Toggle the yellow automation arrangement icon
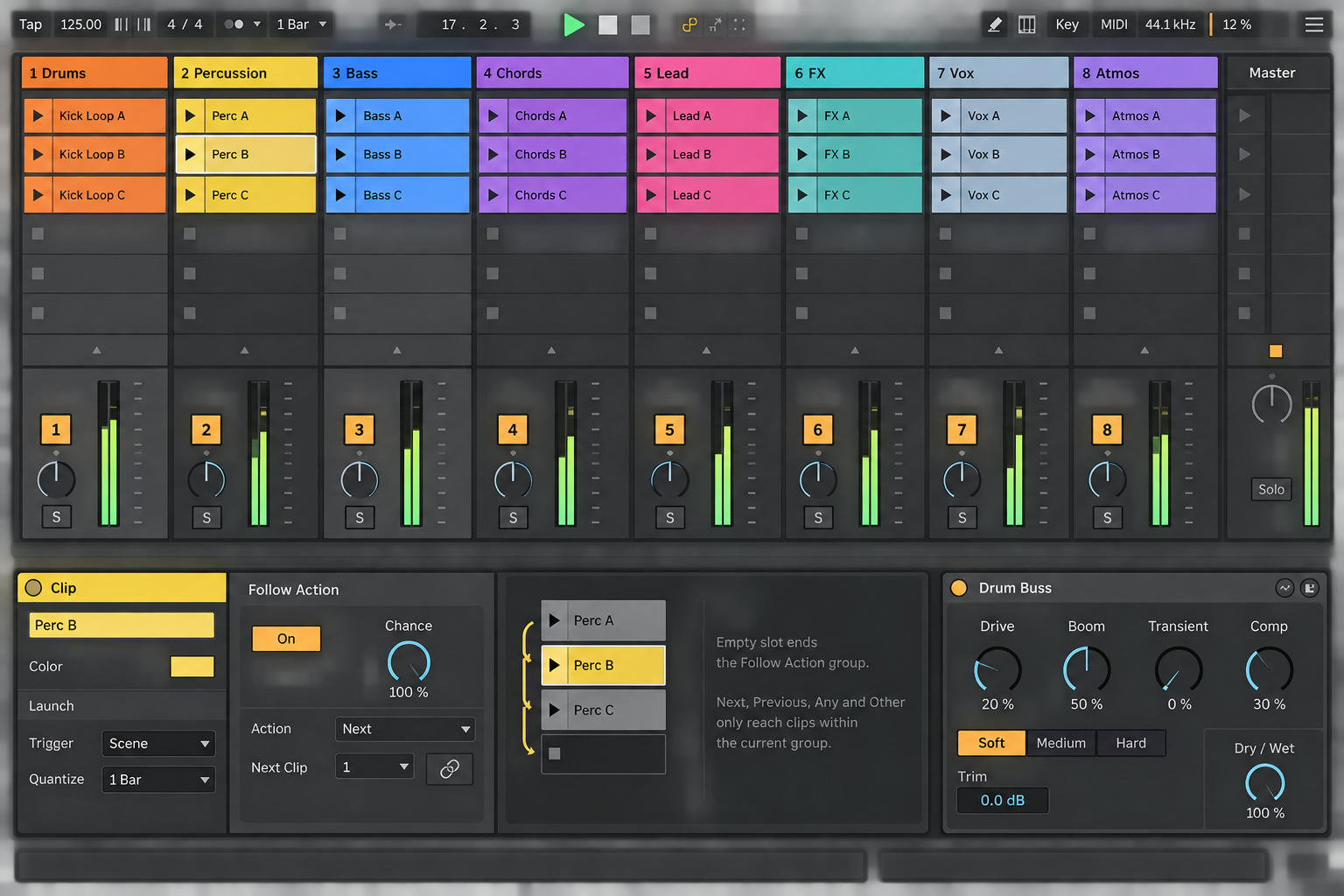Screen dimensions: 1344x896 click(689, 24)
